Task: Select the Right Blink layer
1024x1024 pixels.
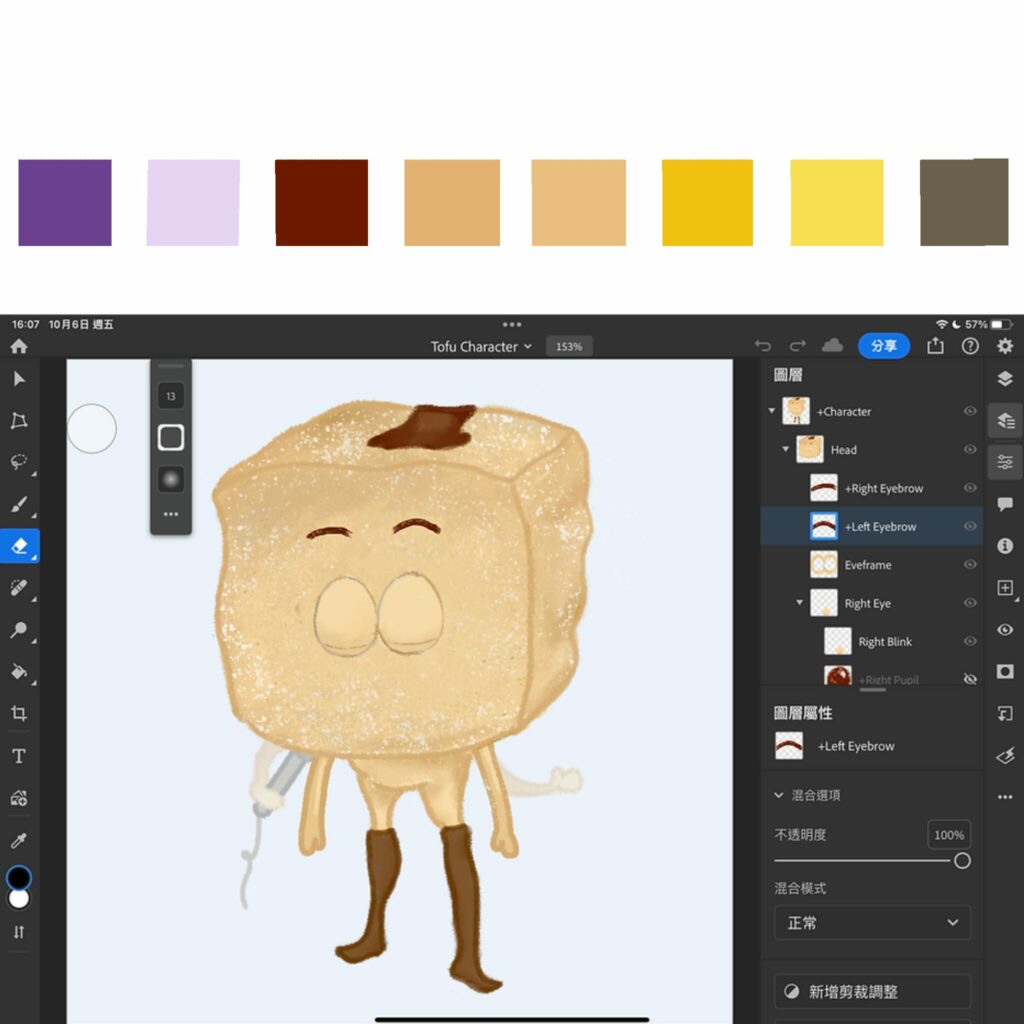Action: tap(885, 642)
